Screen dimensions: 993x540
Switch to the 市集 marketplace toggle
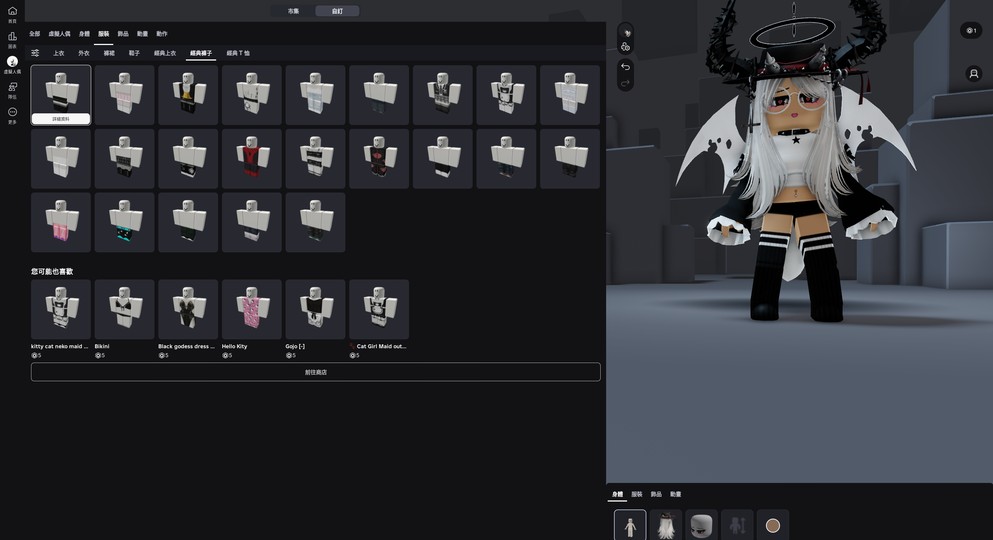pyautogui.click(x=293, y=11)
